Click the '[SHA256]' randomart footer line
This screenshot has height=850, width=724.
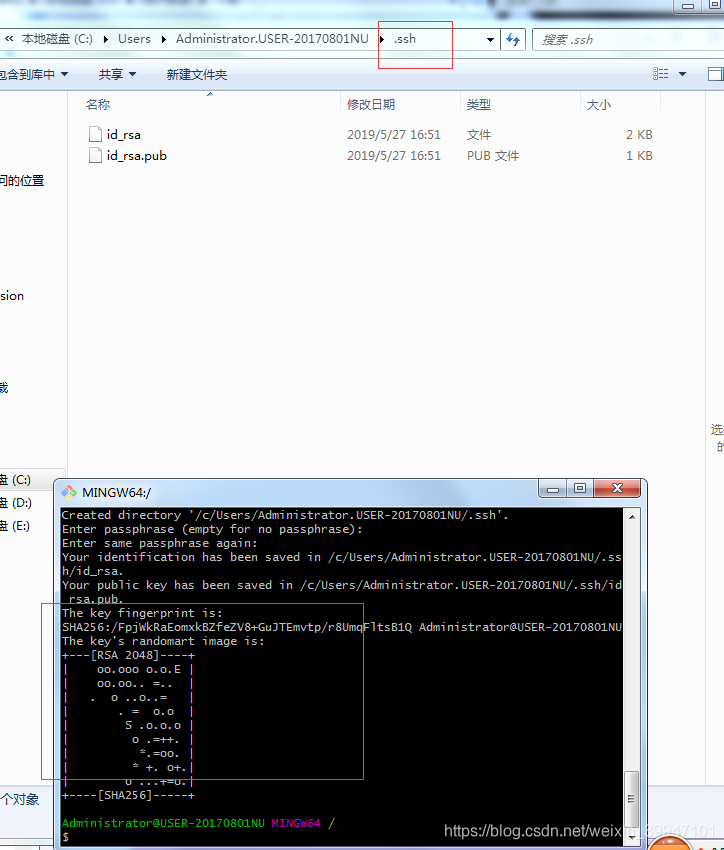tap(128, 795)
